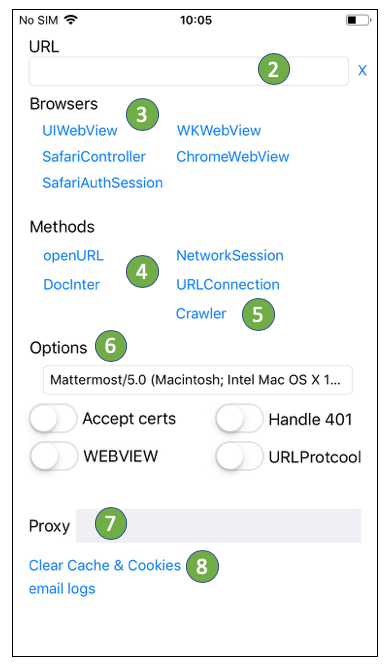The height and width of the screenshot is (664, 389).
Task: Tap the email logs link
Action: pos(62,589)
